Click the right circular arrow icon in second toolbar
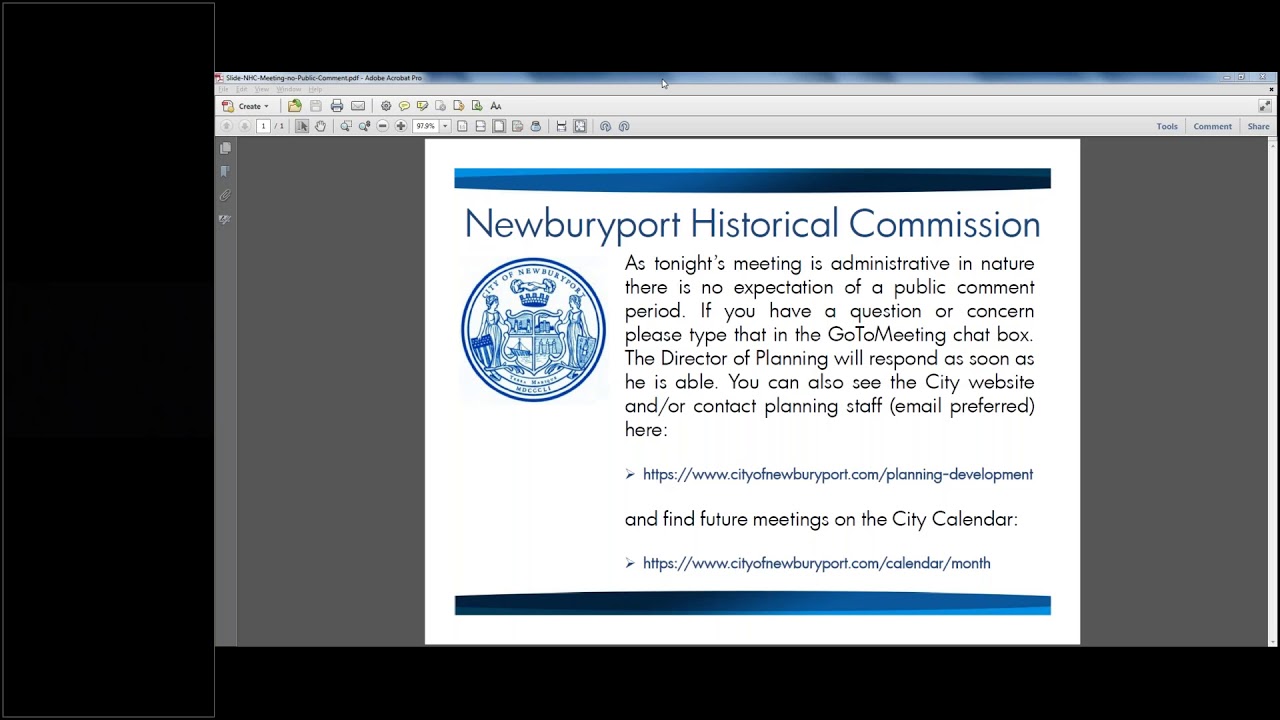This screenshot has width=1280, height=720. (x=624, y=126)
